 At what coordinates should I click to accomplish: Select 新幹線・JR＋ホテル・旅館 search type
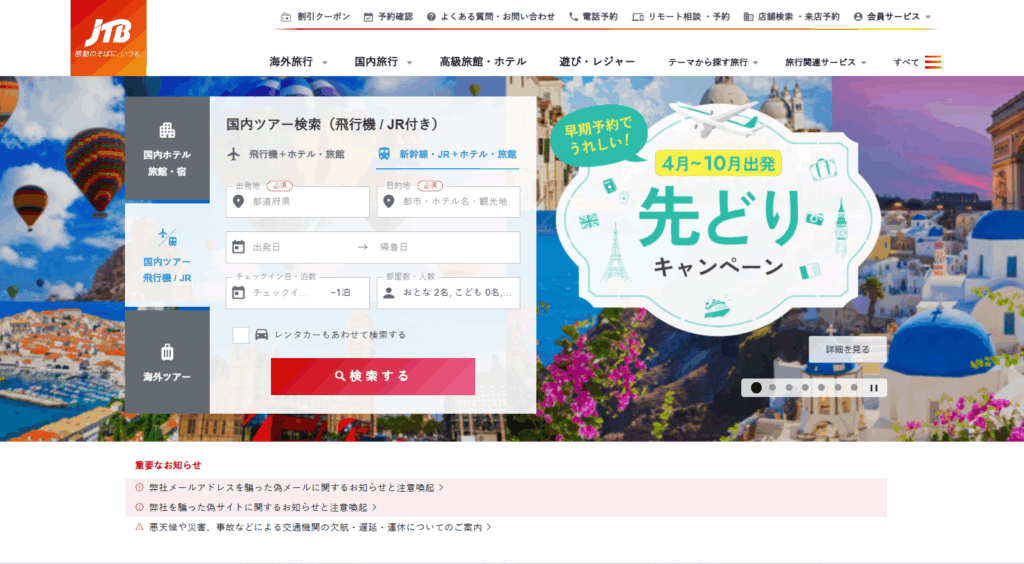coord(448,155)
